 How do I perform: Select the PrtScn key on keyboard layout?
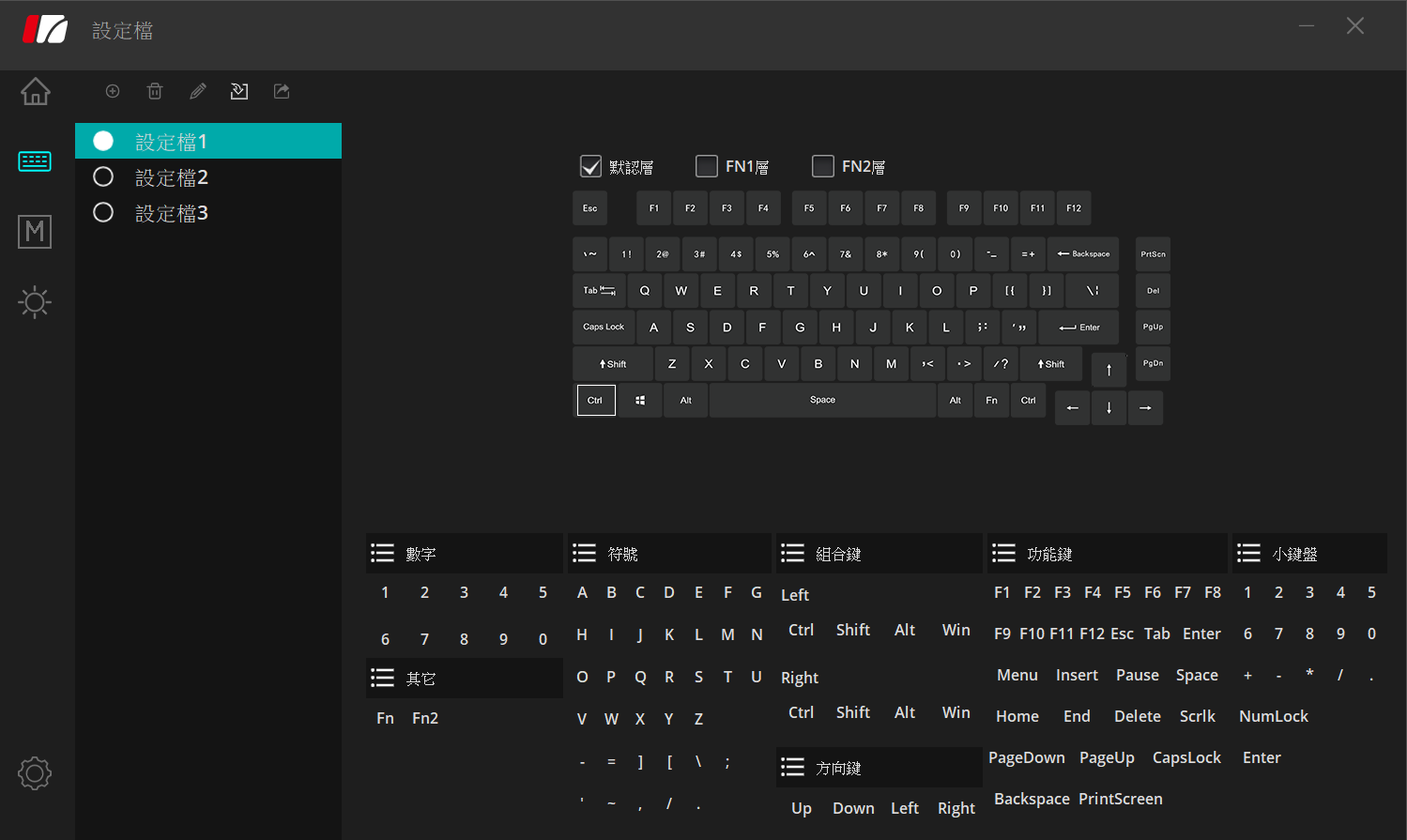point(1153,254)
